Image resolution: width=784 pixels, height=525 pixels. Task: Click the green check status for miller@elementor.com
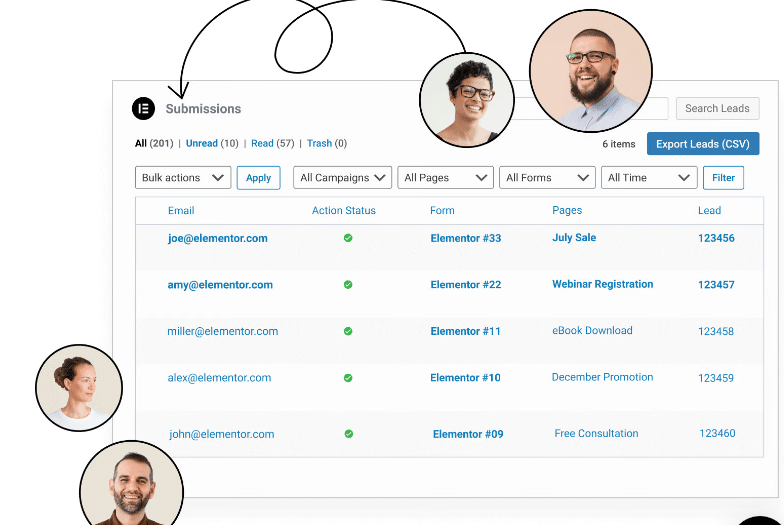coord(348,331)
